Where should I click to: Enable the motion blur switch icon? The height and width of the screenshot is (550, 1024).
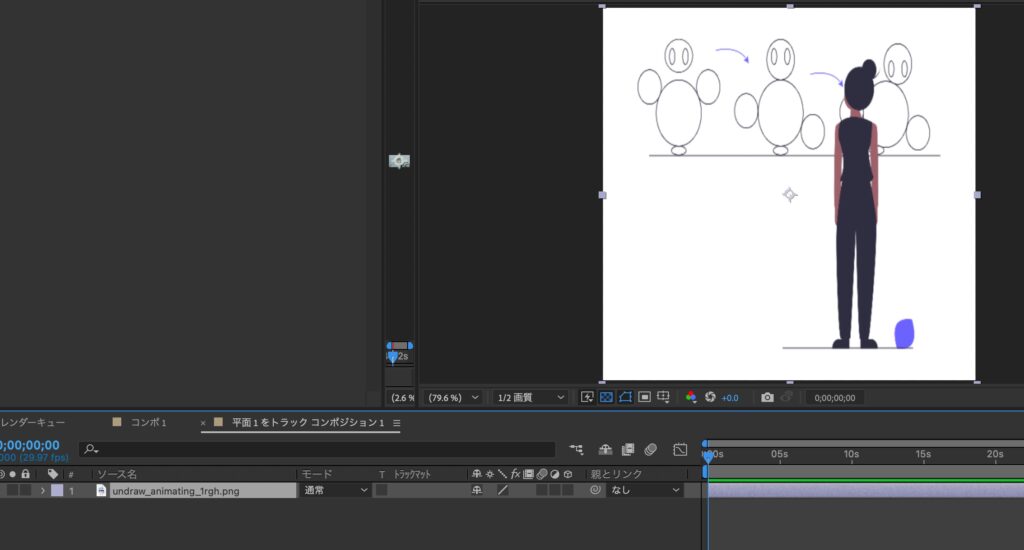click(x=650, y=450)
